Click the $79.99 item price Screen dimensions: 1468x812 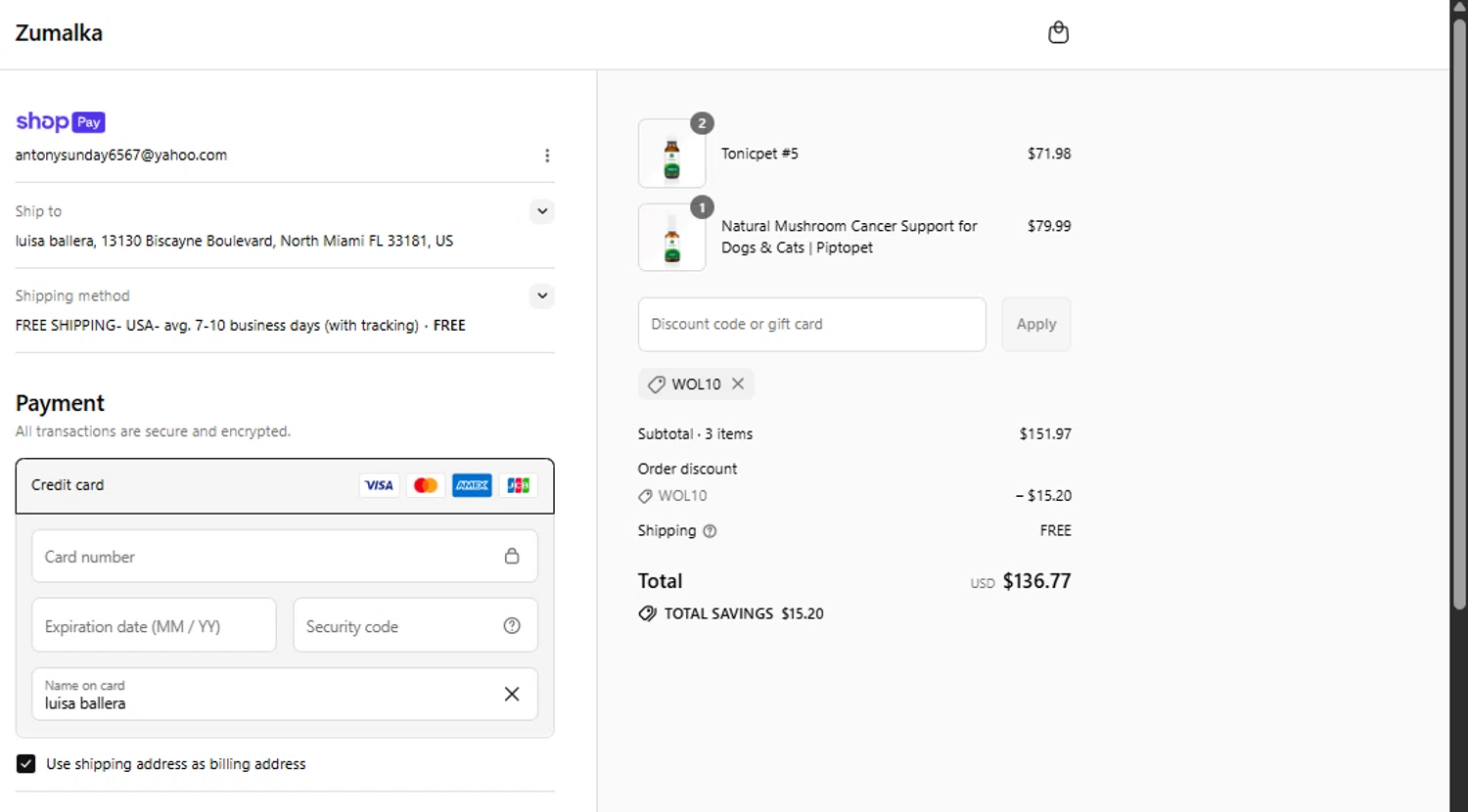pos(1049,226)
